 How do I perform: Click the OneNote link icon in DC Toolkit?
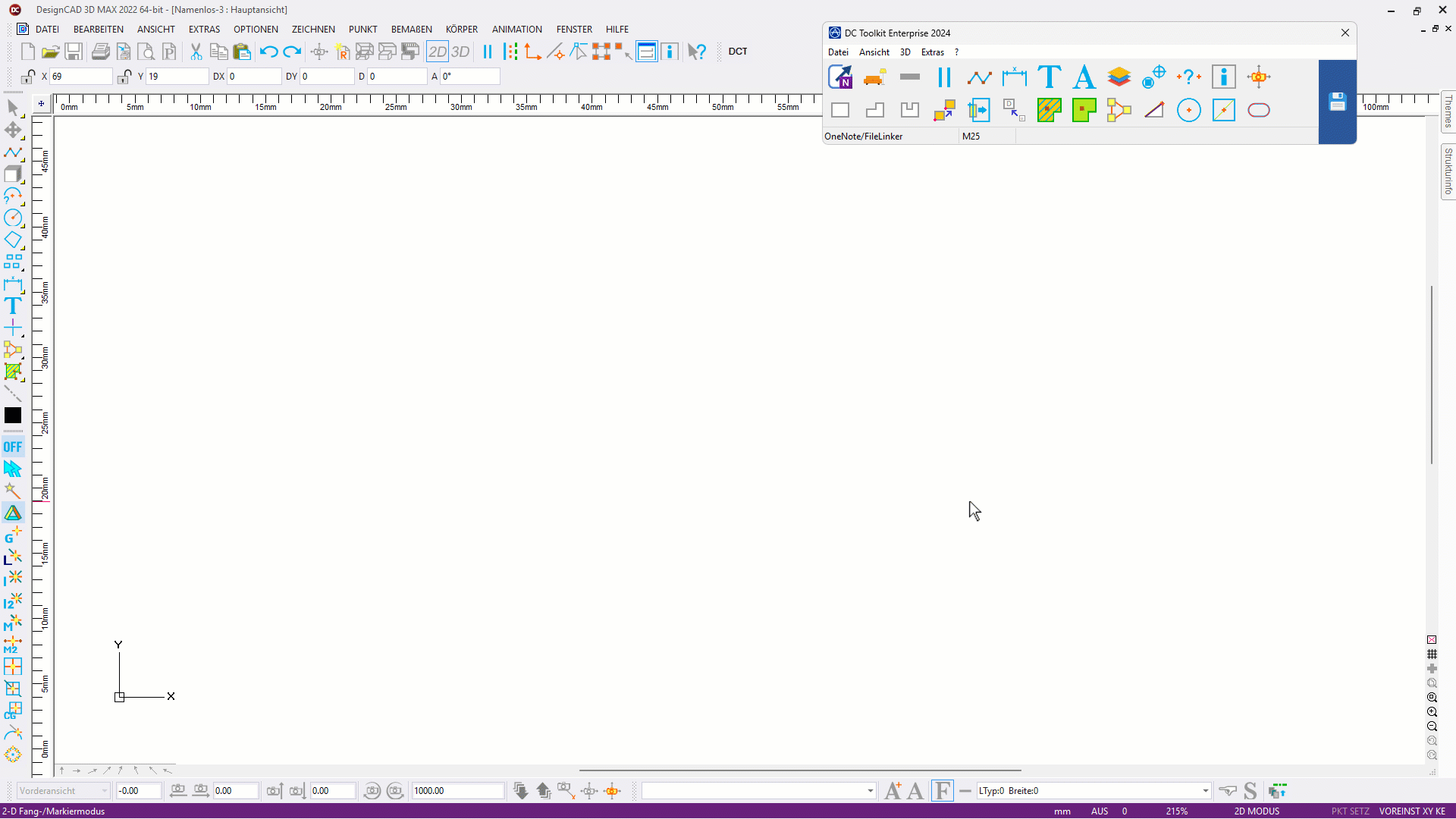840,77
